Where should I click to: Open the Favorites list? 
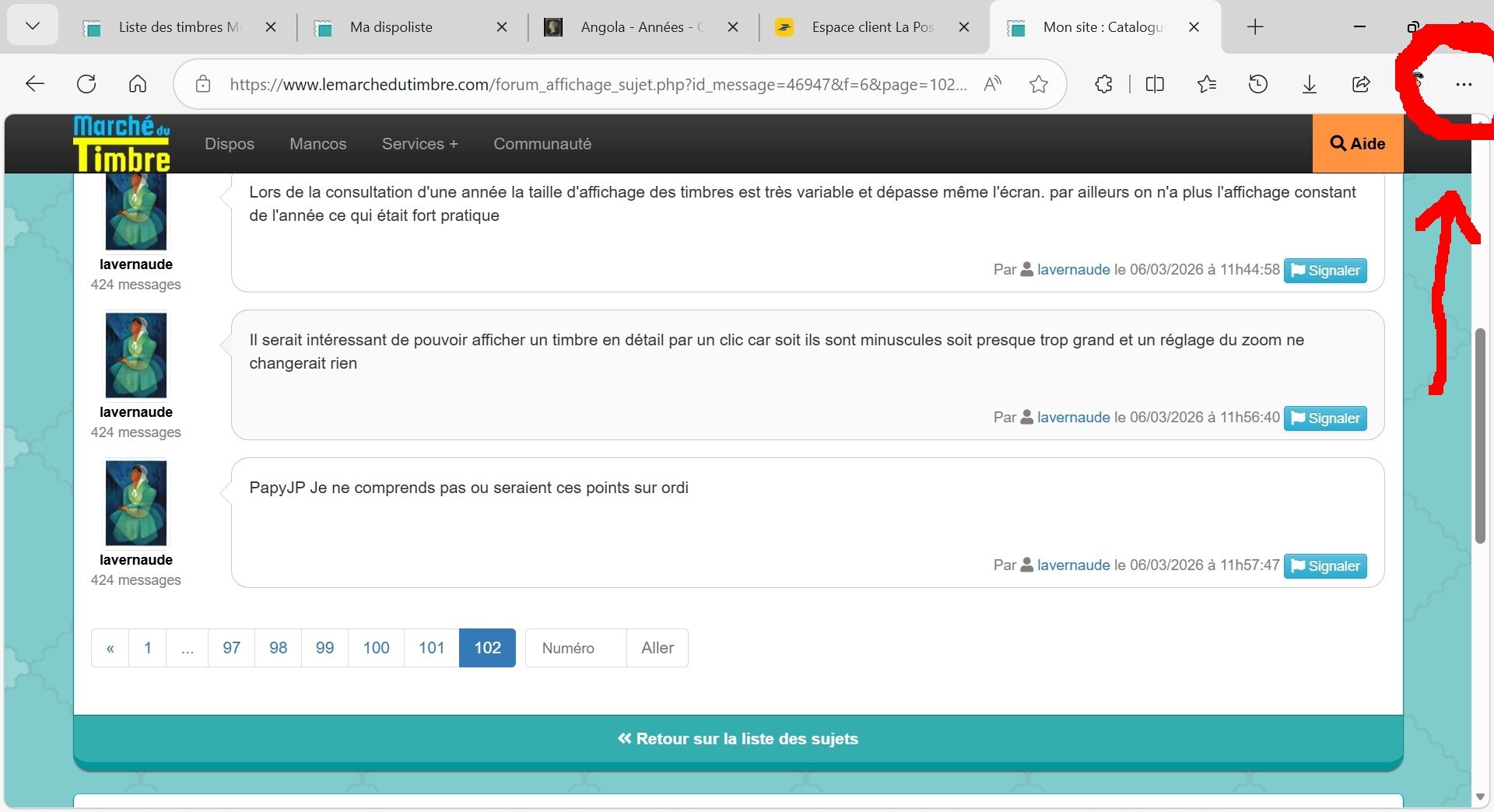click(x=1207, y=84)
